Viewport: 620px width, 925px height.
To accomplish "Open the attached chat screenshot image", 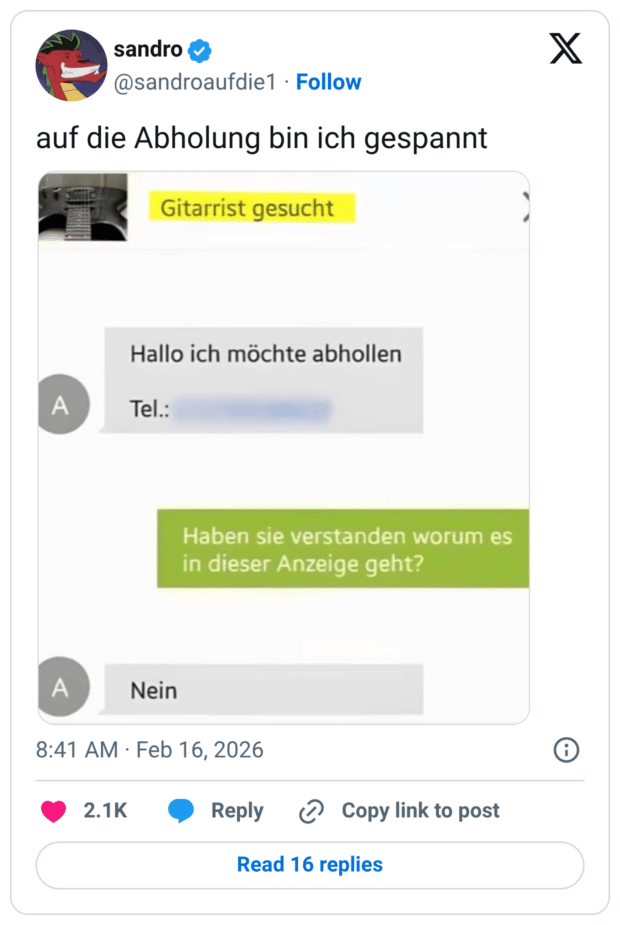I will tap(283, 450).
